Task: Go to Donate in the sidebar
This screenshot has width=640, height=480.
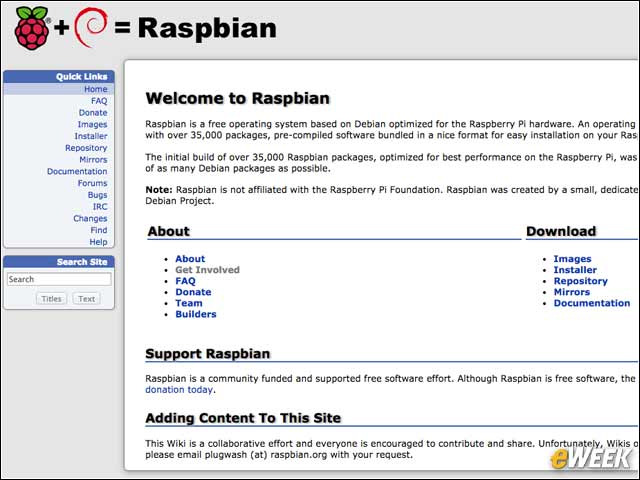Action: tap(92, 113)
